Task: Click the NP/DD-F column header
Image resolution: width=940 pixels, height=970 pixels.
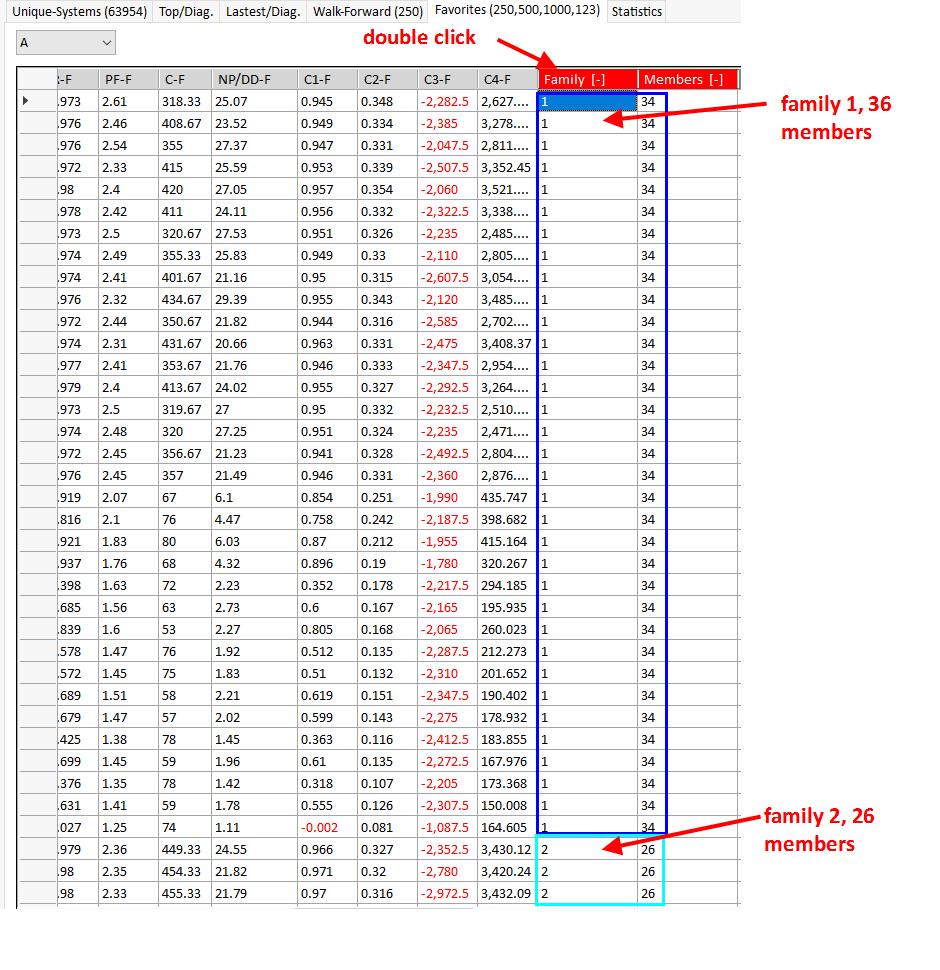Action: click(x=254, y=80)
